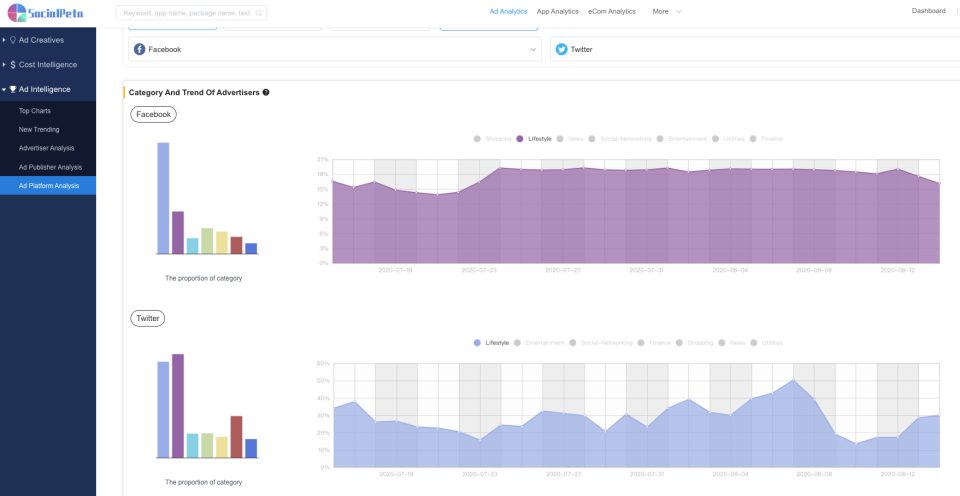The image size is (960, 496).
Task: Click the search magnifier icon
Action: coord(259,12)
